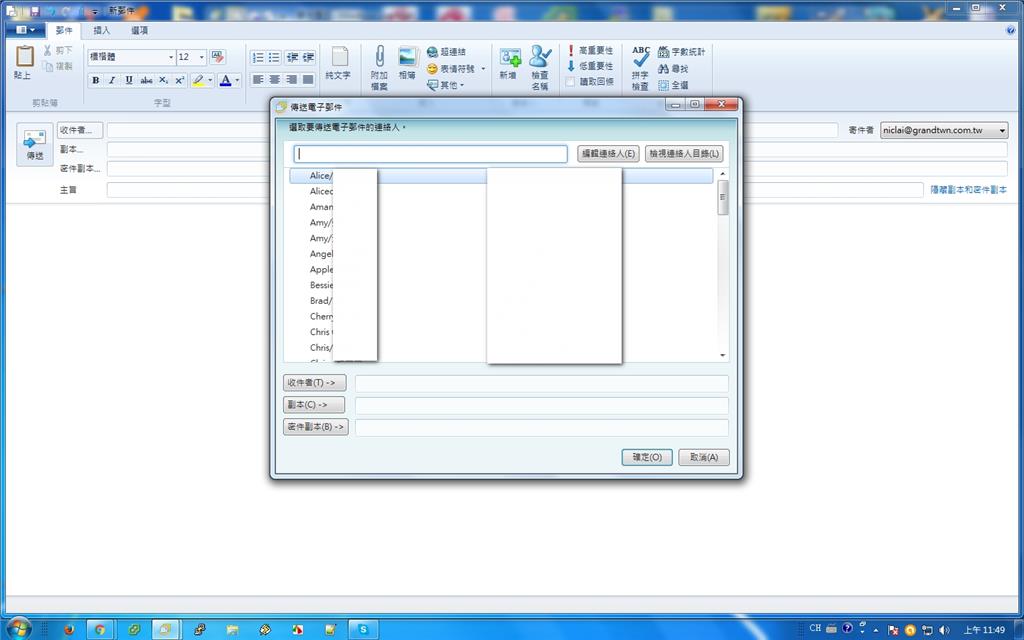Image resolution: width=1024 pixels, height=640 pixels.
Task: Click the contact search input box
Action: click(x=430, y=153)
